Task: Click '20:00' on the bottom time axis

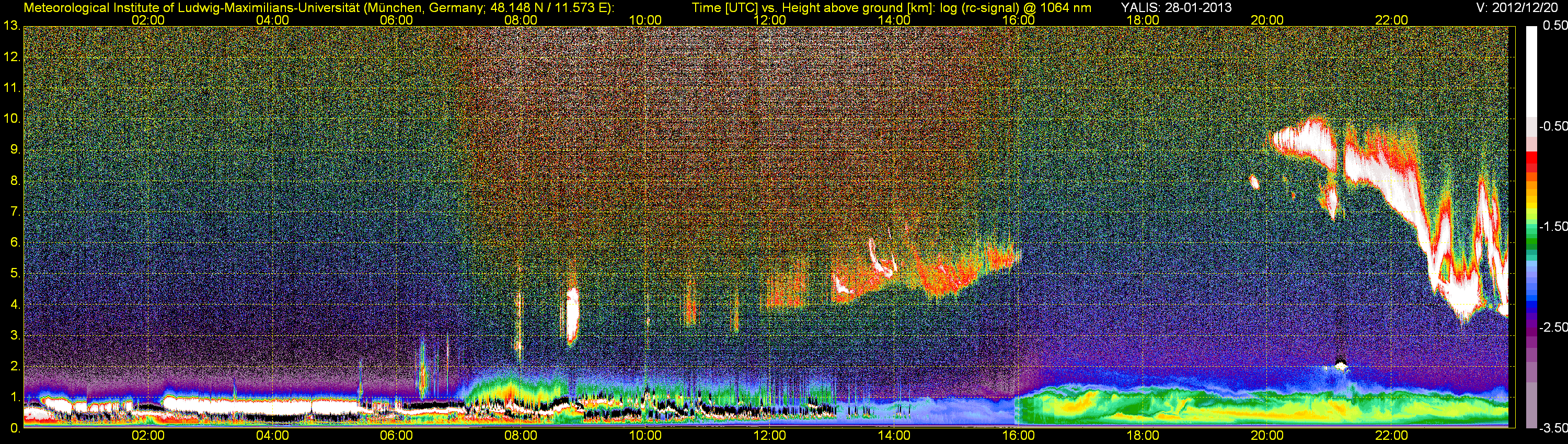Action: [x=1267, y=436]
